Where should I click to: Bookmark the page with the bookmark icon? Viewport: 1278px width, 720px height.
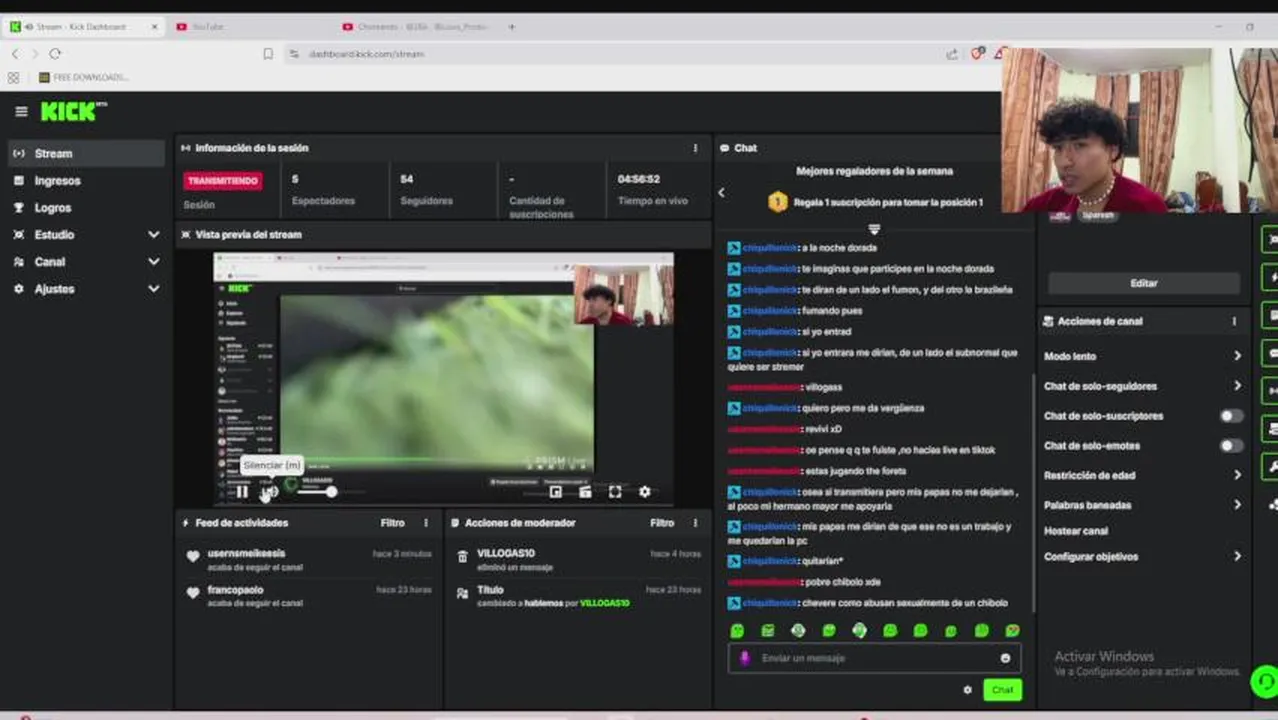tap(268, 54)
